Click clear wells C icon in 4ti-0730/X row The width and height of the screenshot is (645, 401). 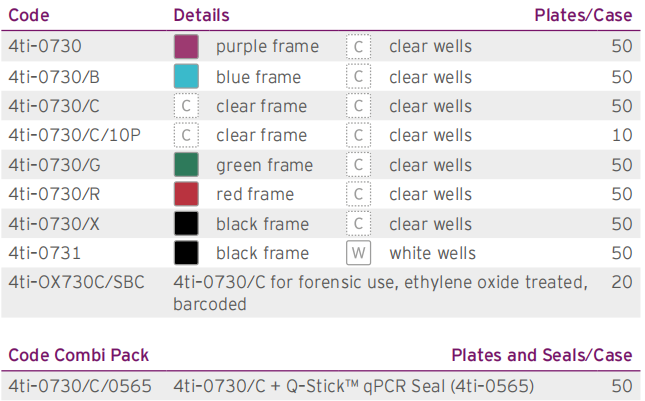[x=359, y=224]
